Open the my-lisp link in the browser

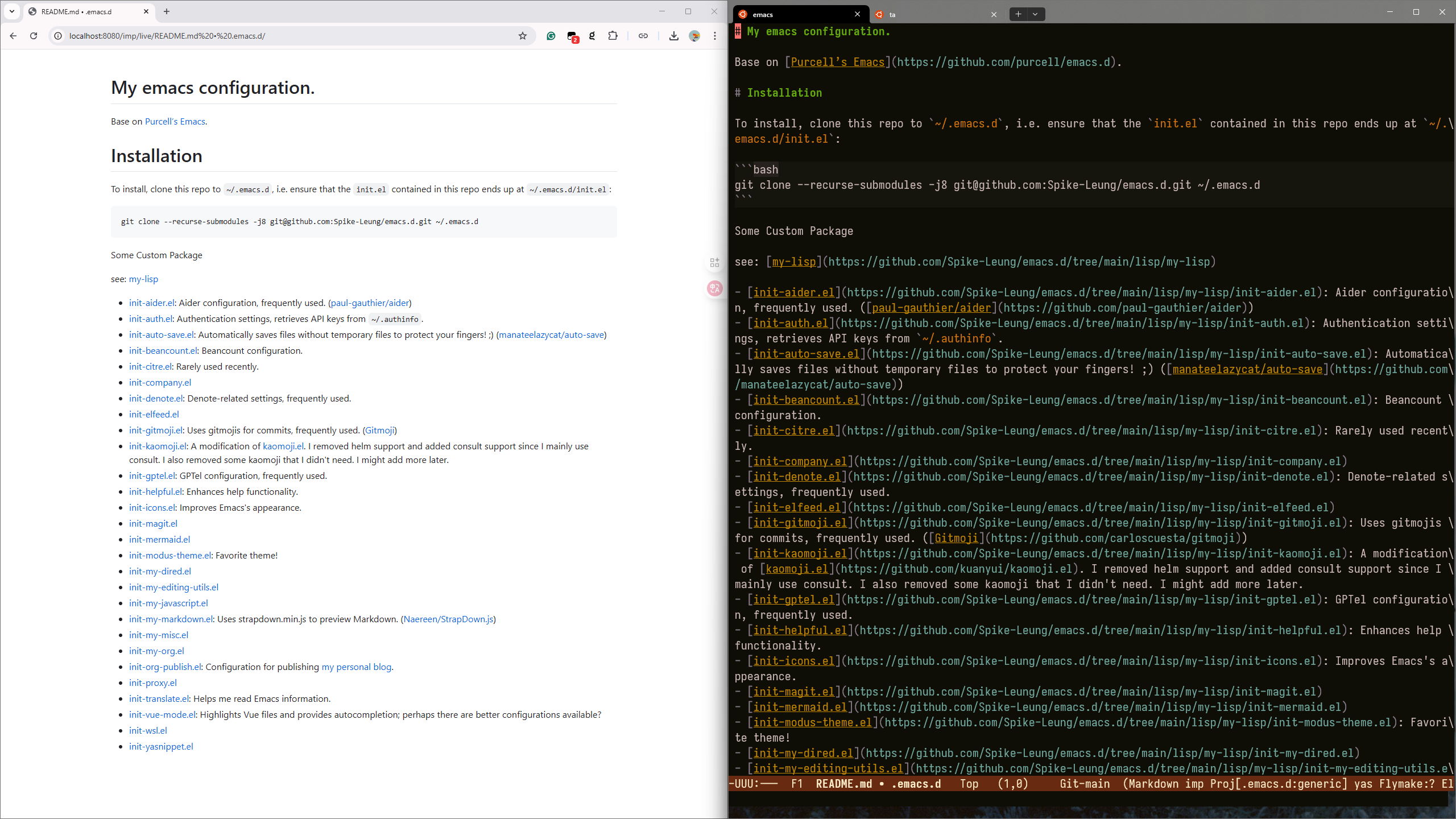143,279
